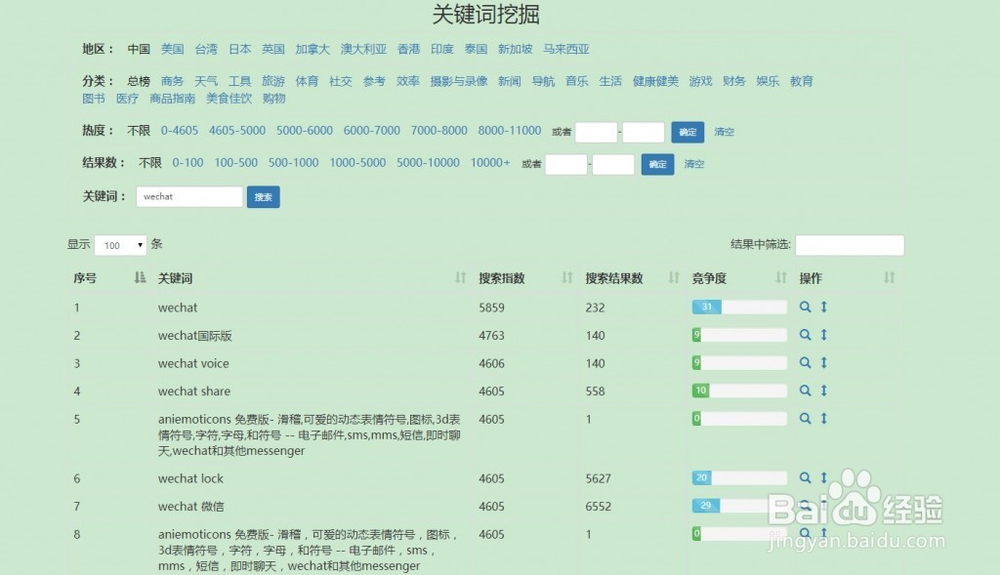Focus the 热度 maximum value input
Viewport: 1000px width, 575px height.
coord(643,132)
